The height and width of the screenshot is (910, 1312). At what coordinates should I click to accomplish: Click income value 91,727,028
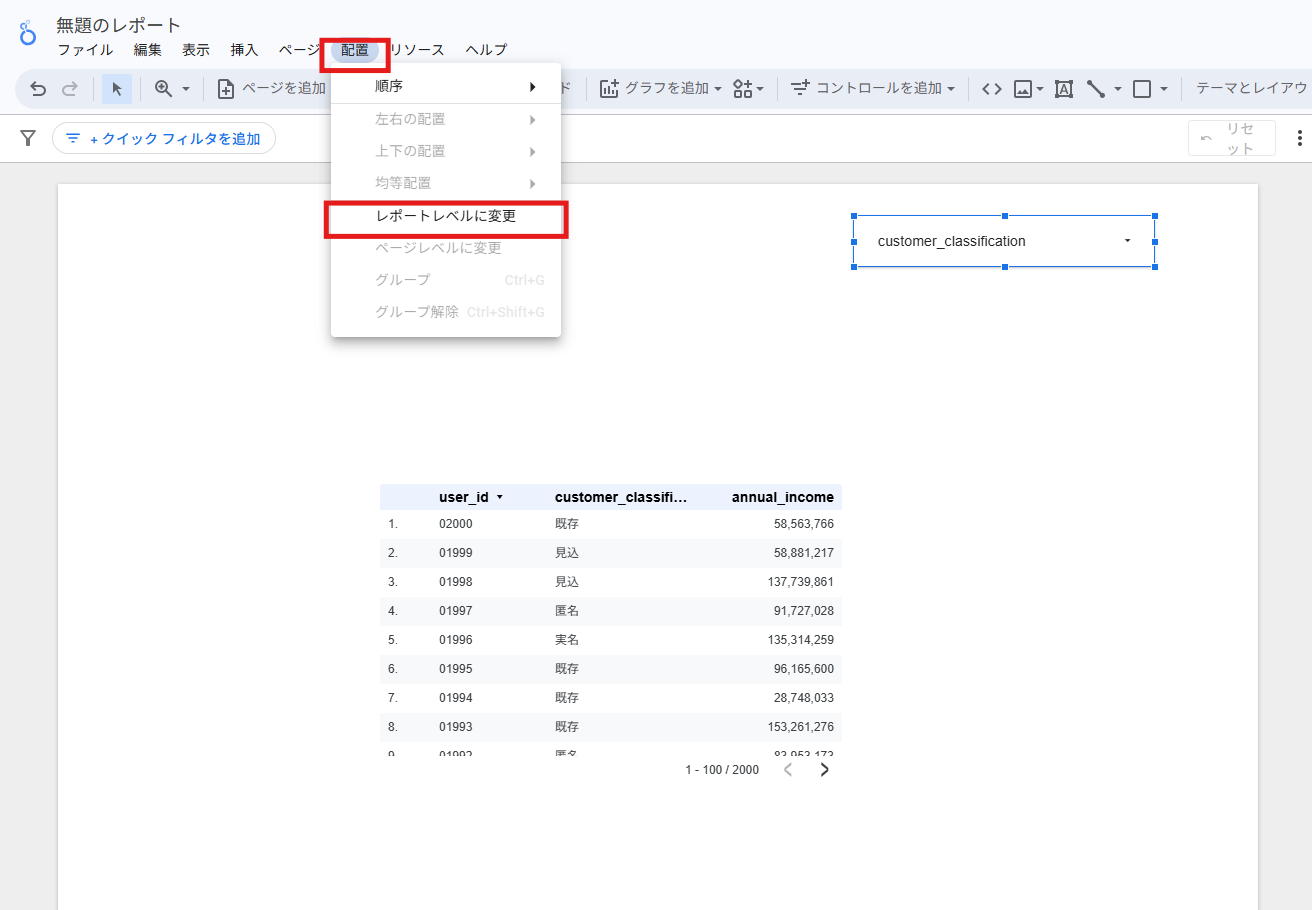point(804,611)
